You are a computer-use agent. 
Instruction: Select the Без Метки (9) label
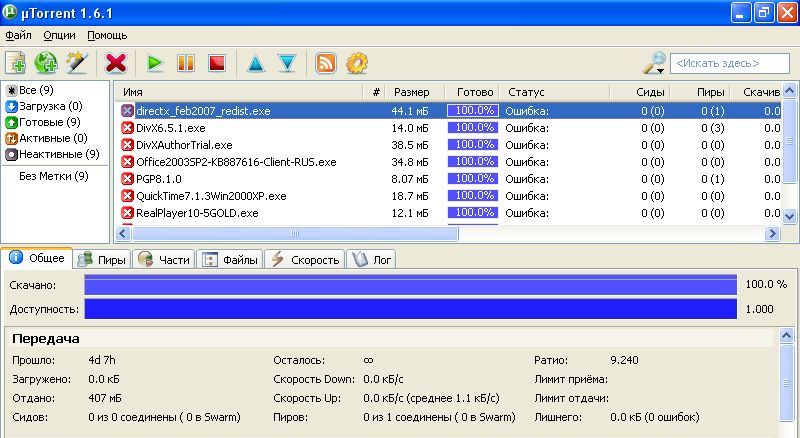tap(54, 176)
